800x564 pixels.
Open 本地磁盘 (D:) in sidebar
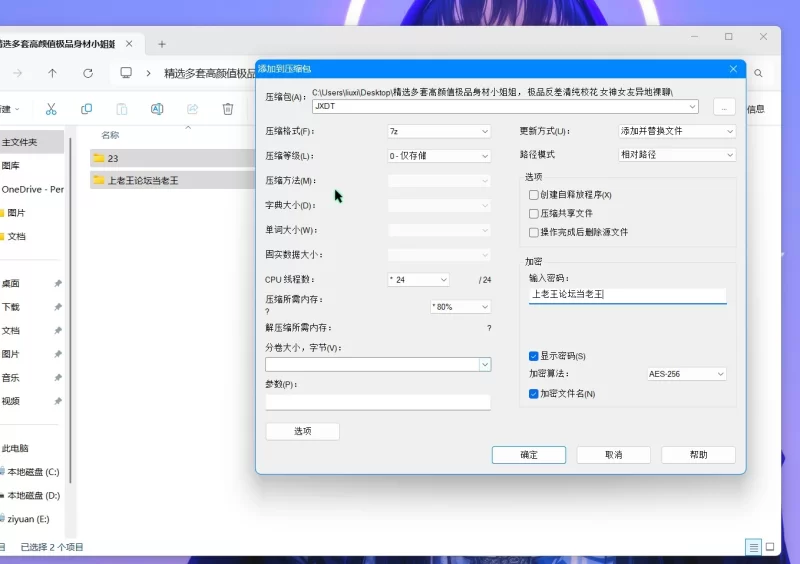32,495
